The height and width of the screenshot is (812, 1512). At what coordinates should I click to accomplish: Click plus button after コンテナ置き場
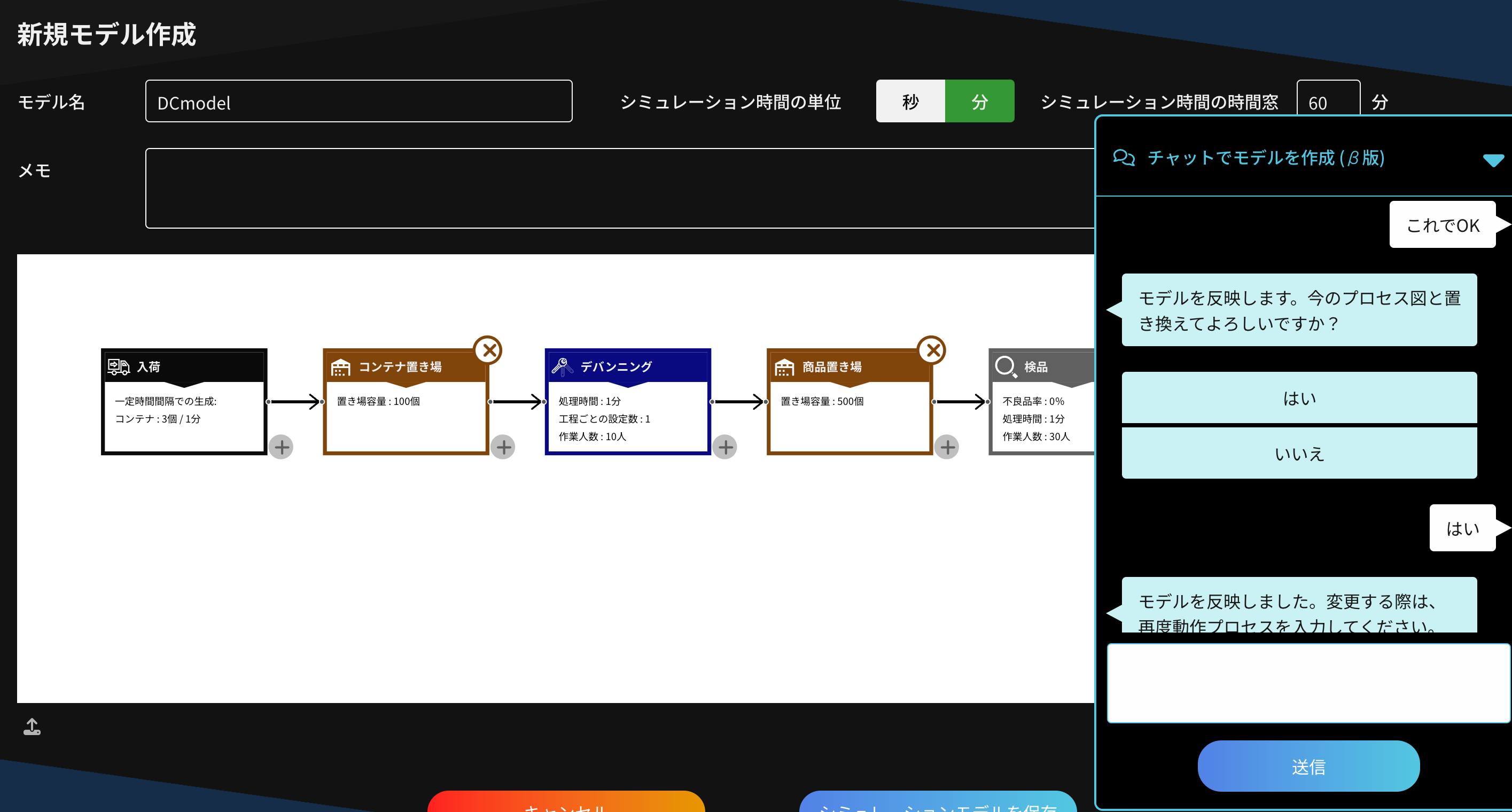click(x=504, y=447)
